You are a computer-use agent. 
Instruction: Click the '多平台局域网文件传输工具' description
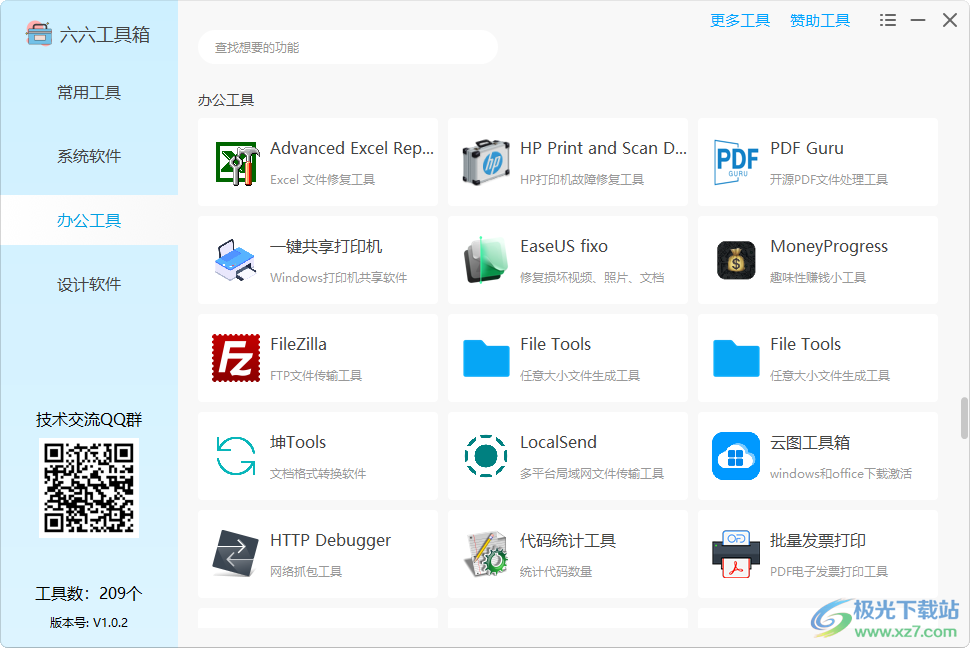(x=592, y=473)
